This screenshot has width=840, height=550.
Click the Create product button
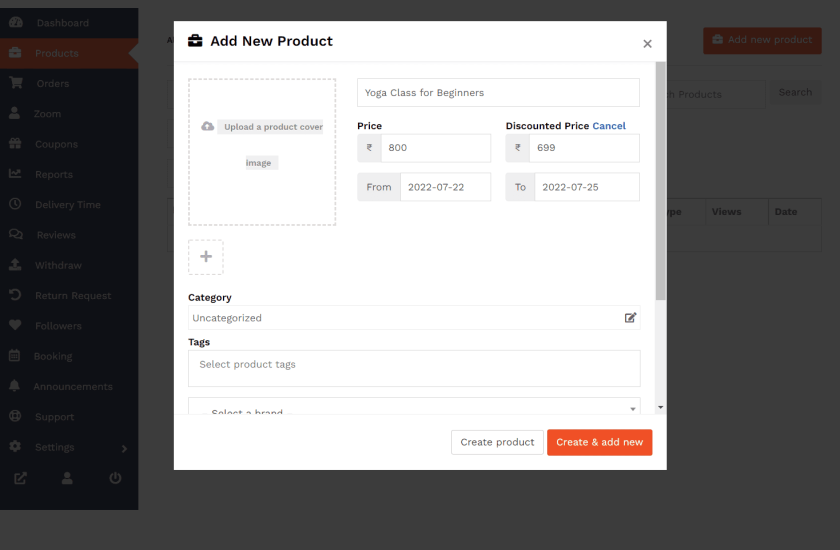[x=497, y=442]
